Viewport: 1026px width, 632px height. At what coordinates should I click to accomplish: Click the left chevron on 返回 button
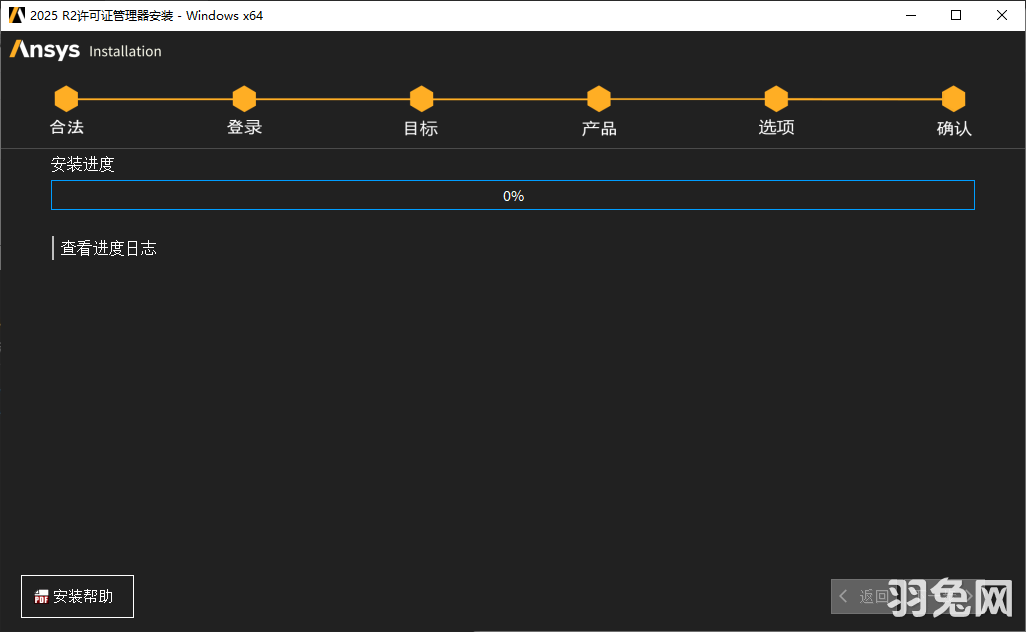click(843, 597)
